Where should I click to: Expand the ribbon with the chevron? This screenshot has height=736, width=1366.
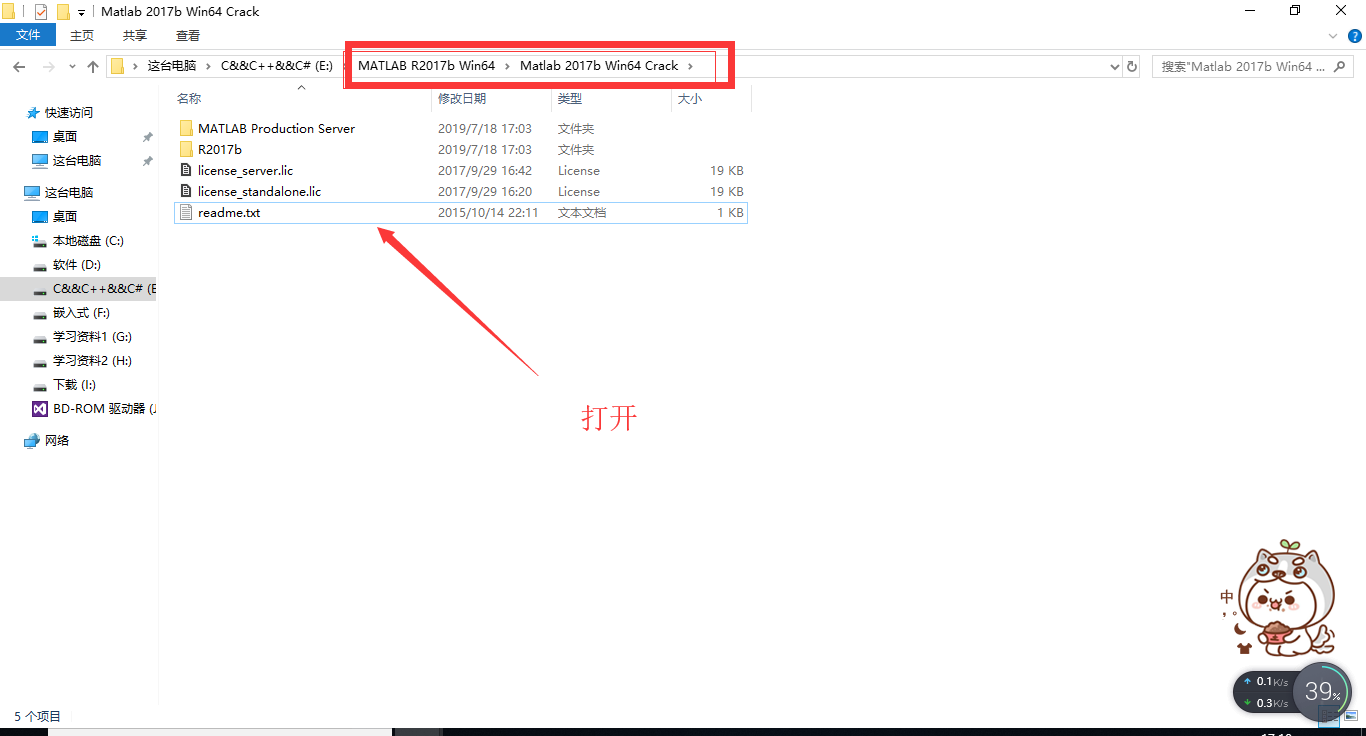1332,36
